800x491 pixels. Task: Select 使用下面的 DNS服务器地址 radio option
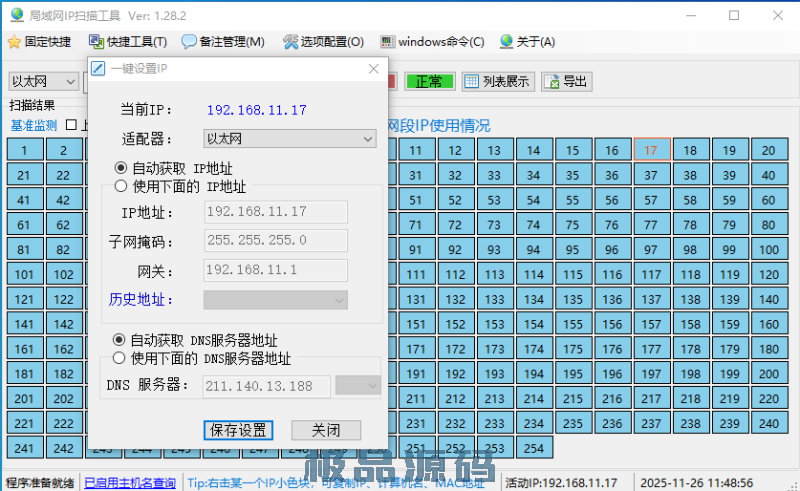click(x=120, y=358)
